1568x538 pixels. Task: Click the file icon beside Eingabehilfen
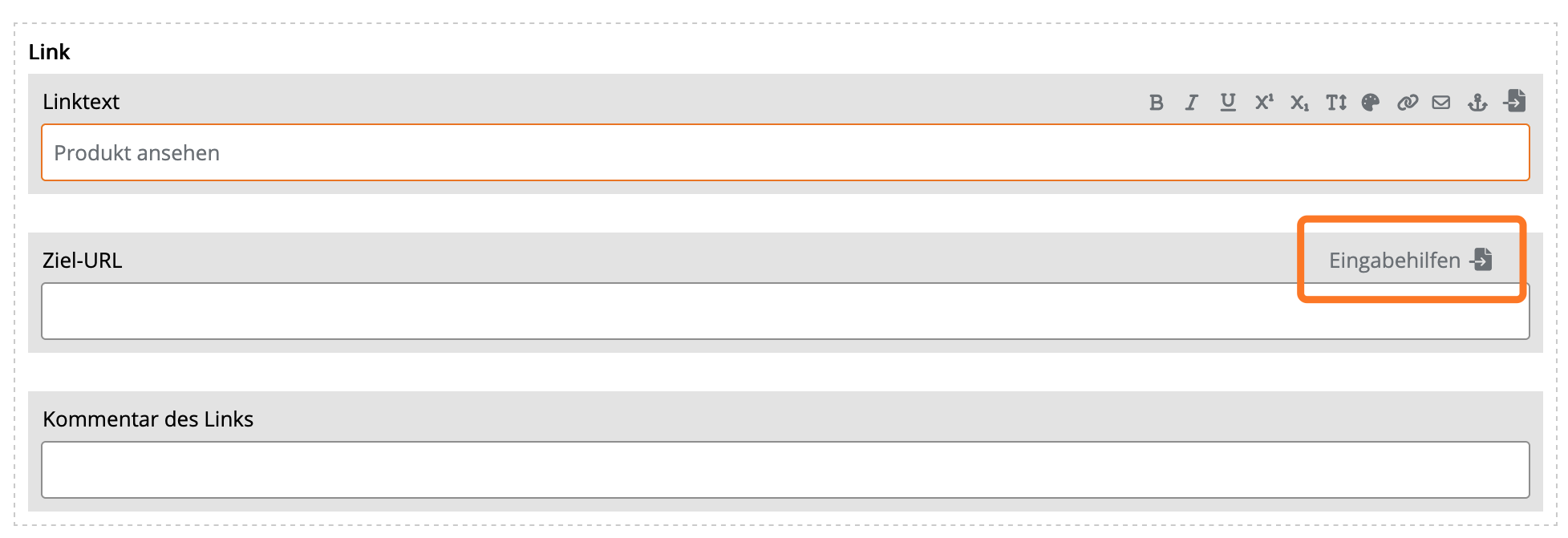[1481, 259]
